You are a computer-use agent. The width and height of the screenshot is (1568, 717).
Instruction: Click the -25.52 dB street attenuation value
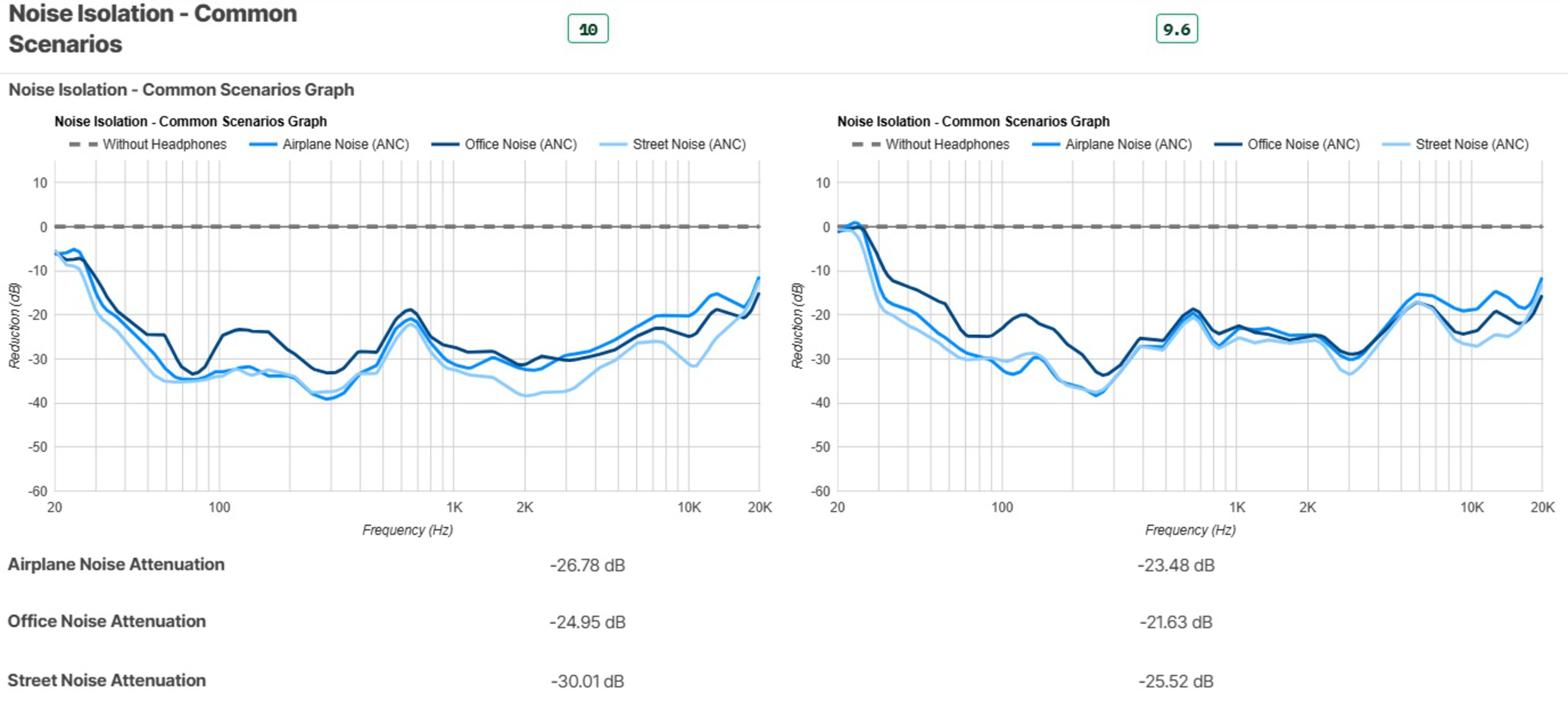[1176, 681]
